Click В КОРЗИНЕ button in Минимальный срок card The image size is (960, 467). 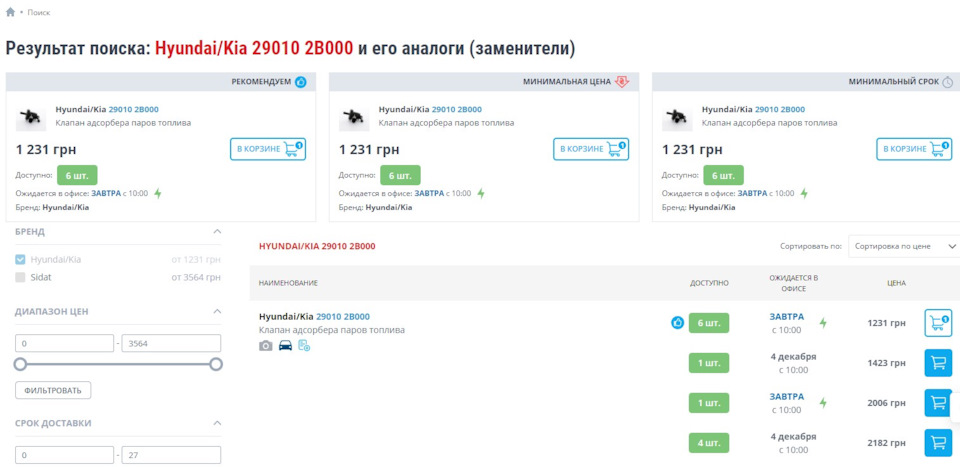click(914, 149)
